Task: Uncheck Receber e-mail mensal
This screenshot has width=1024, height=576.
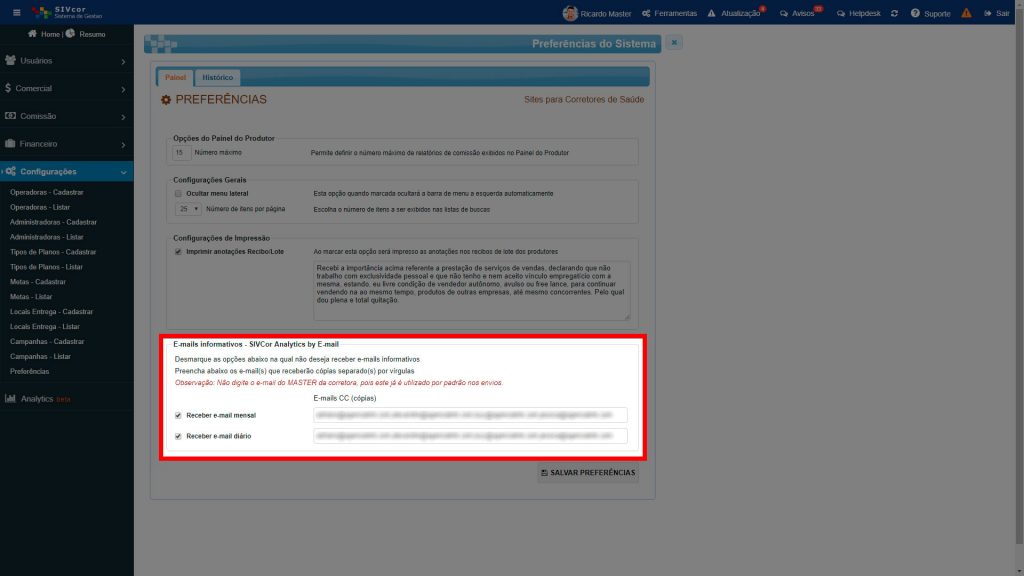Action: pyautogui.click(x=178, y=415)
